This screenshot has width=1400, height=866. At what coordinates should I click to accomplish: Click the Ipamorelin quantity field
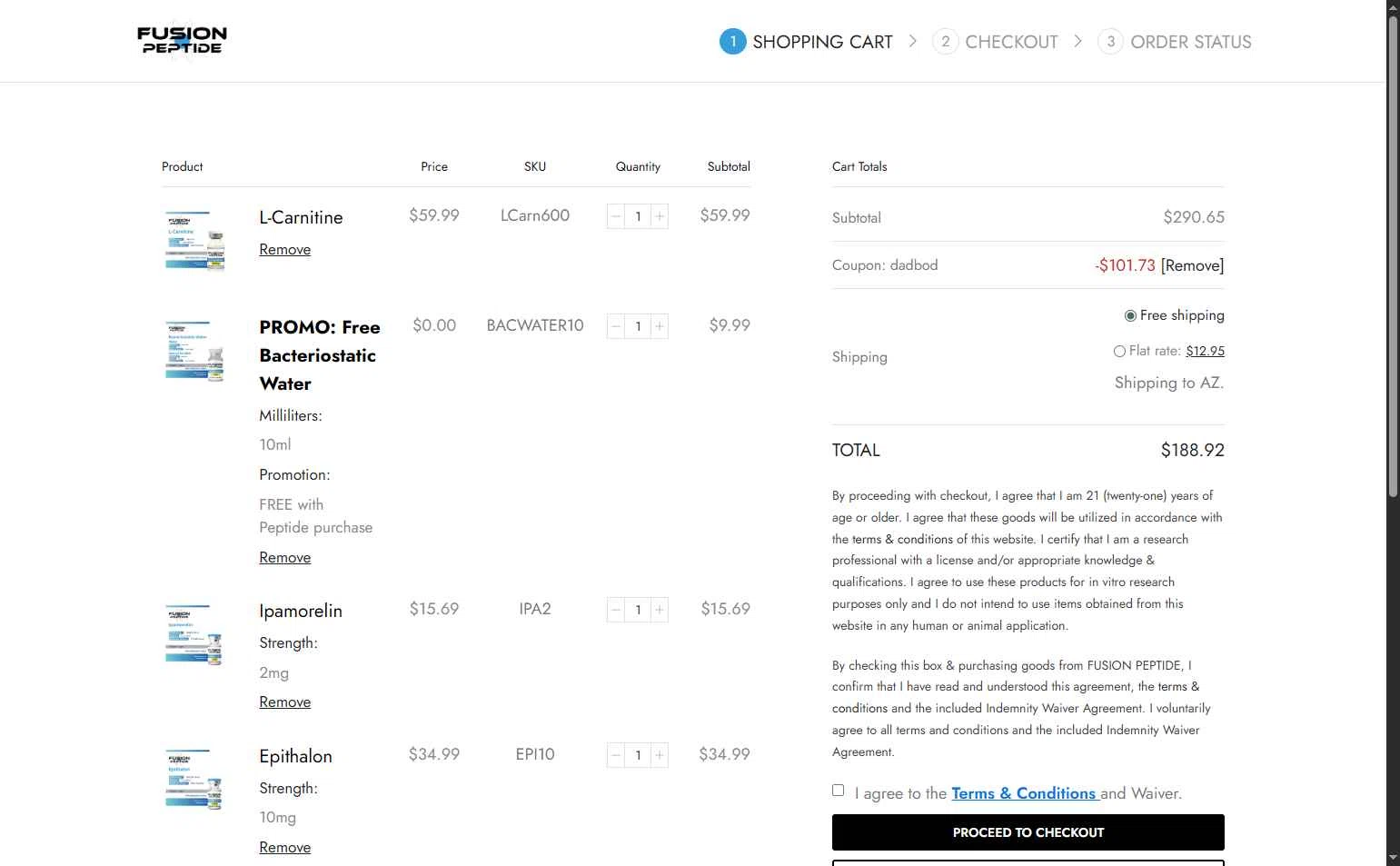[x=638, y=610]
